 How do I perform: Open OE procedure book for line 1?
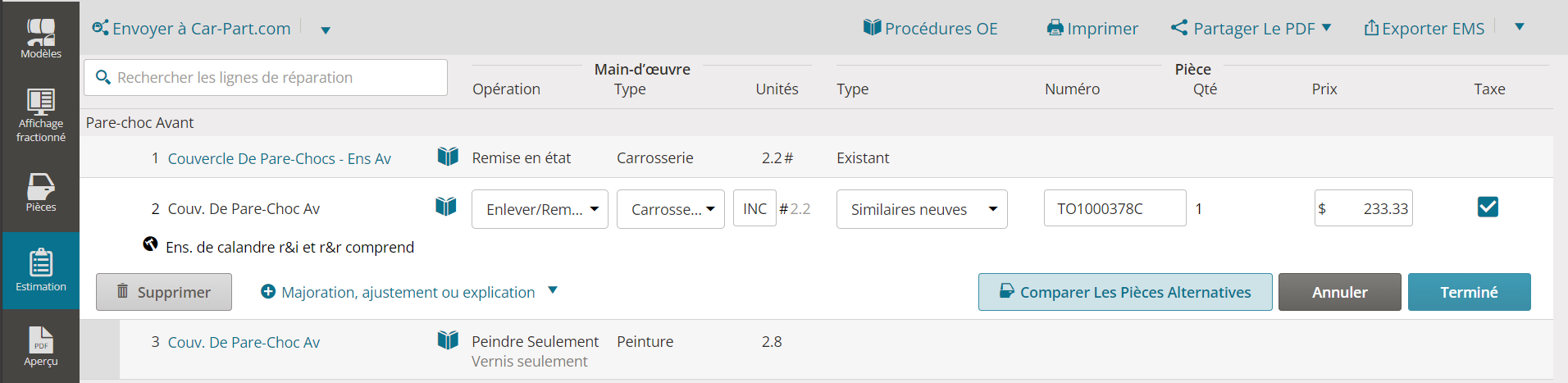pos(448,156)
